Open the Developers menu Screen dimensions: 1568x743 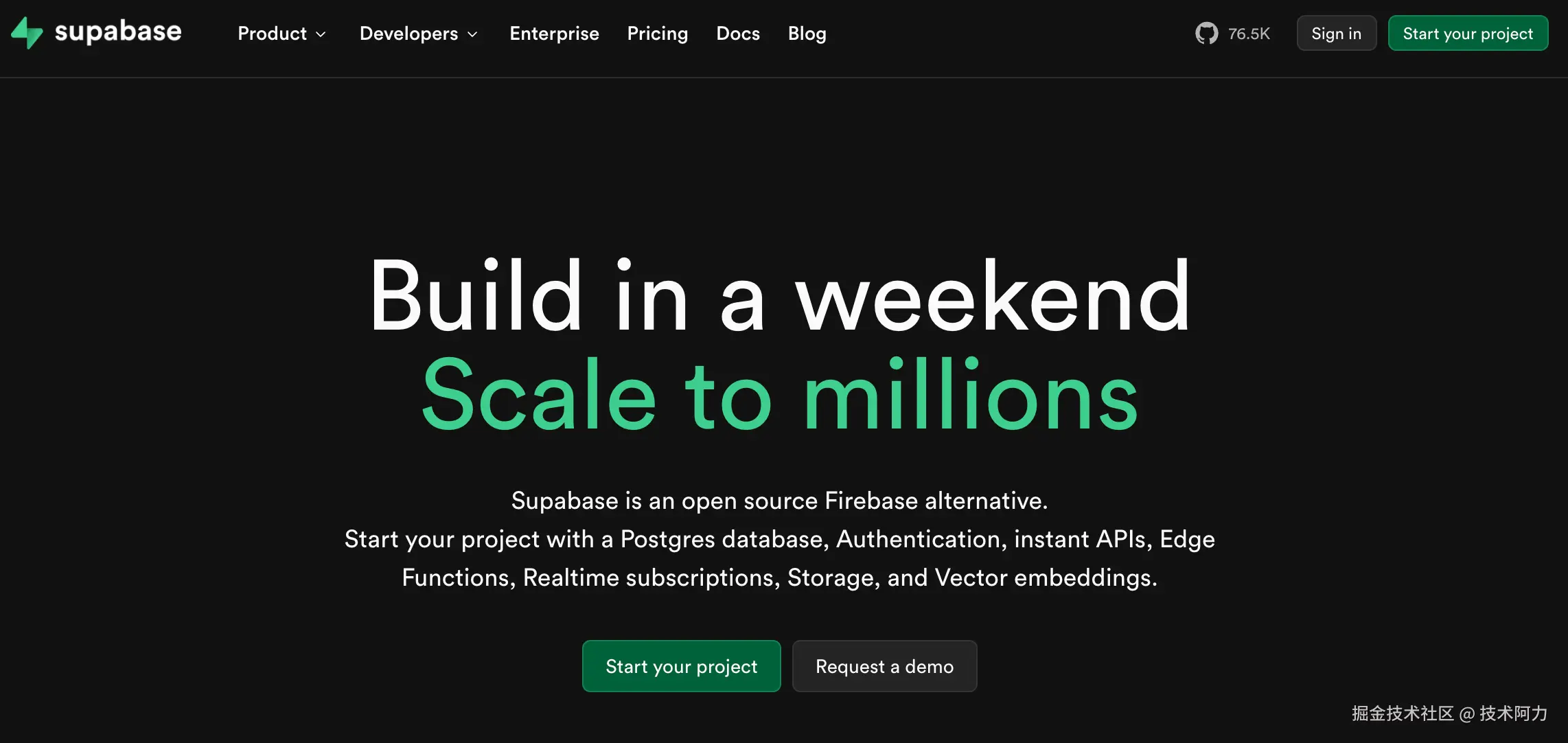pyautogui.click(x=408, y=34)
